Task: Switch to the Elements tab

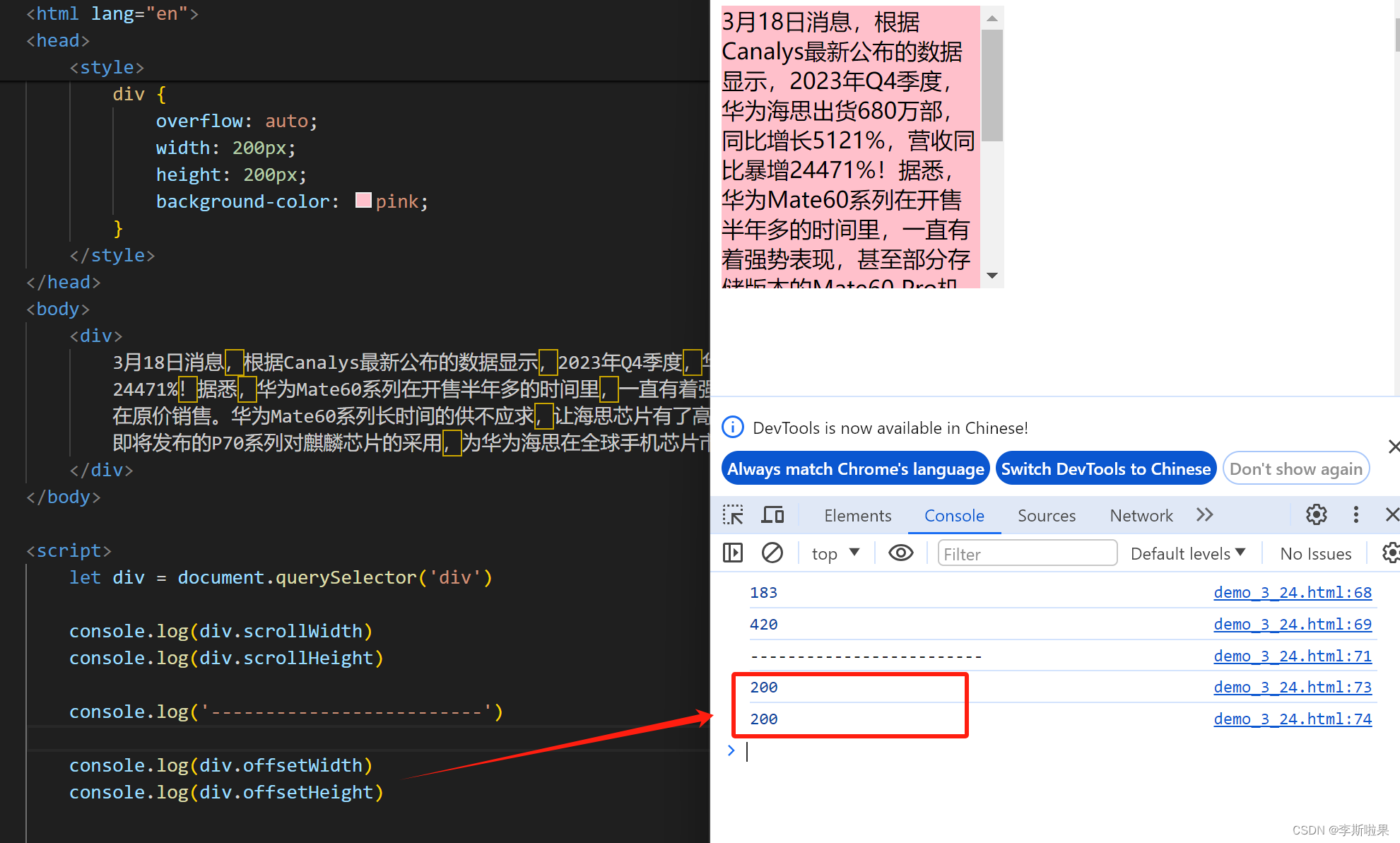Action: [857, 515]
